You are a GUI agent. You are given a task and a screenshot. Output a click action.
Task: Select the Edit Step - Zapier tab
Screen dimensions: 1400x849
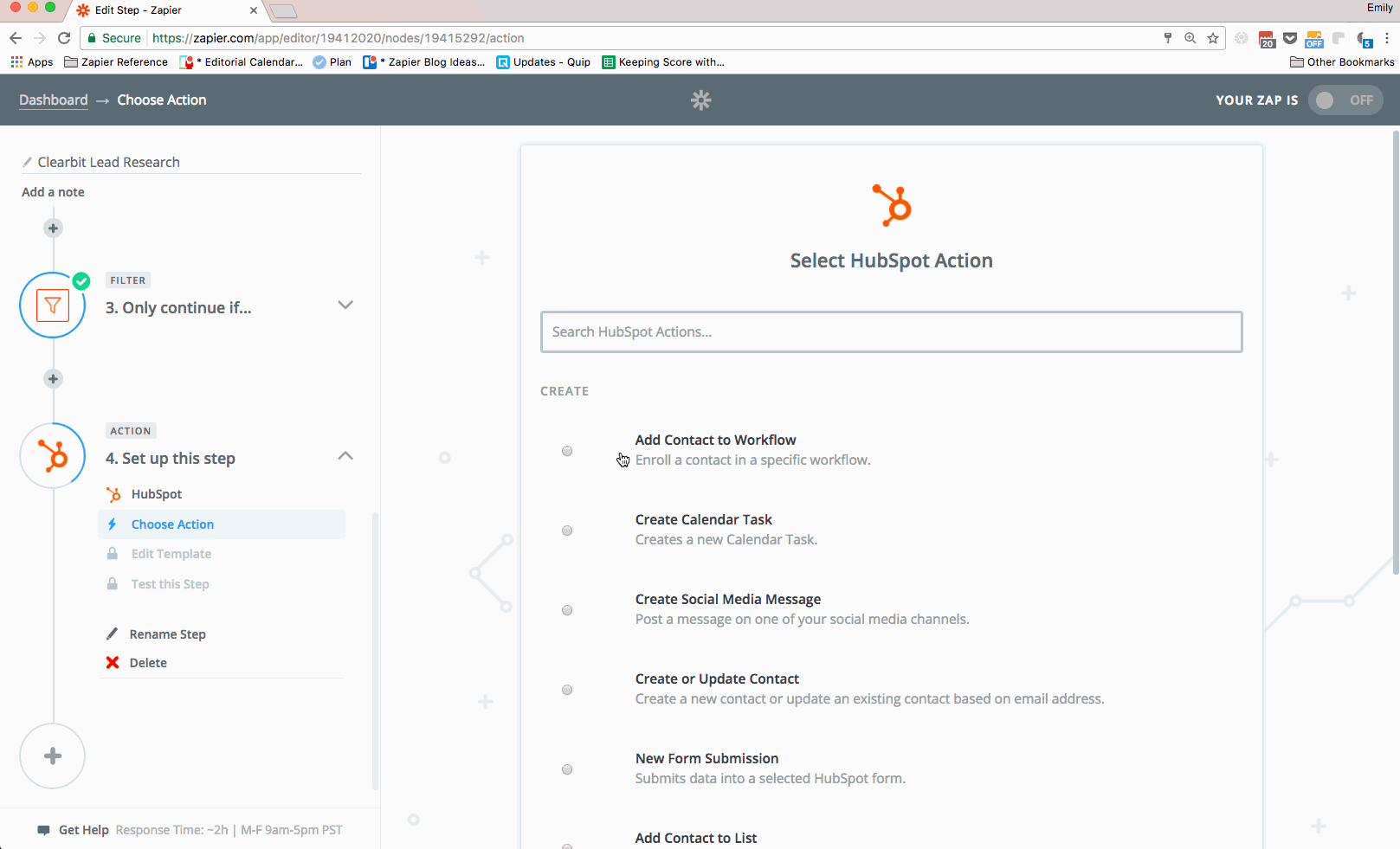165,10
